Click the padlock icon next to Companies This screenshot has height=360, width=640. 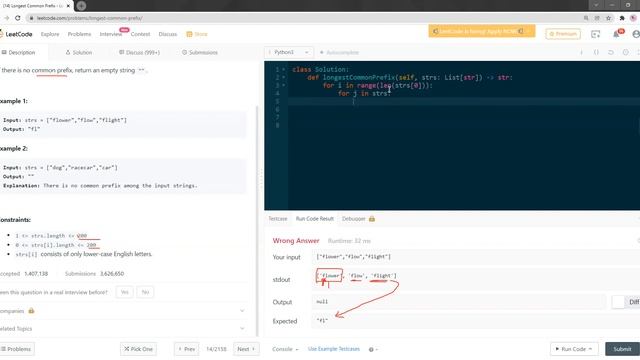(31, 311)
